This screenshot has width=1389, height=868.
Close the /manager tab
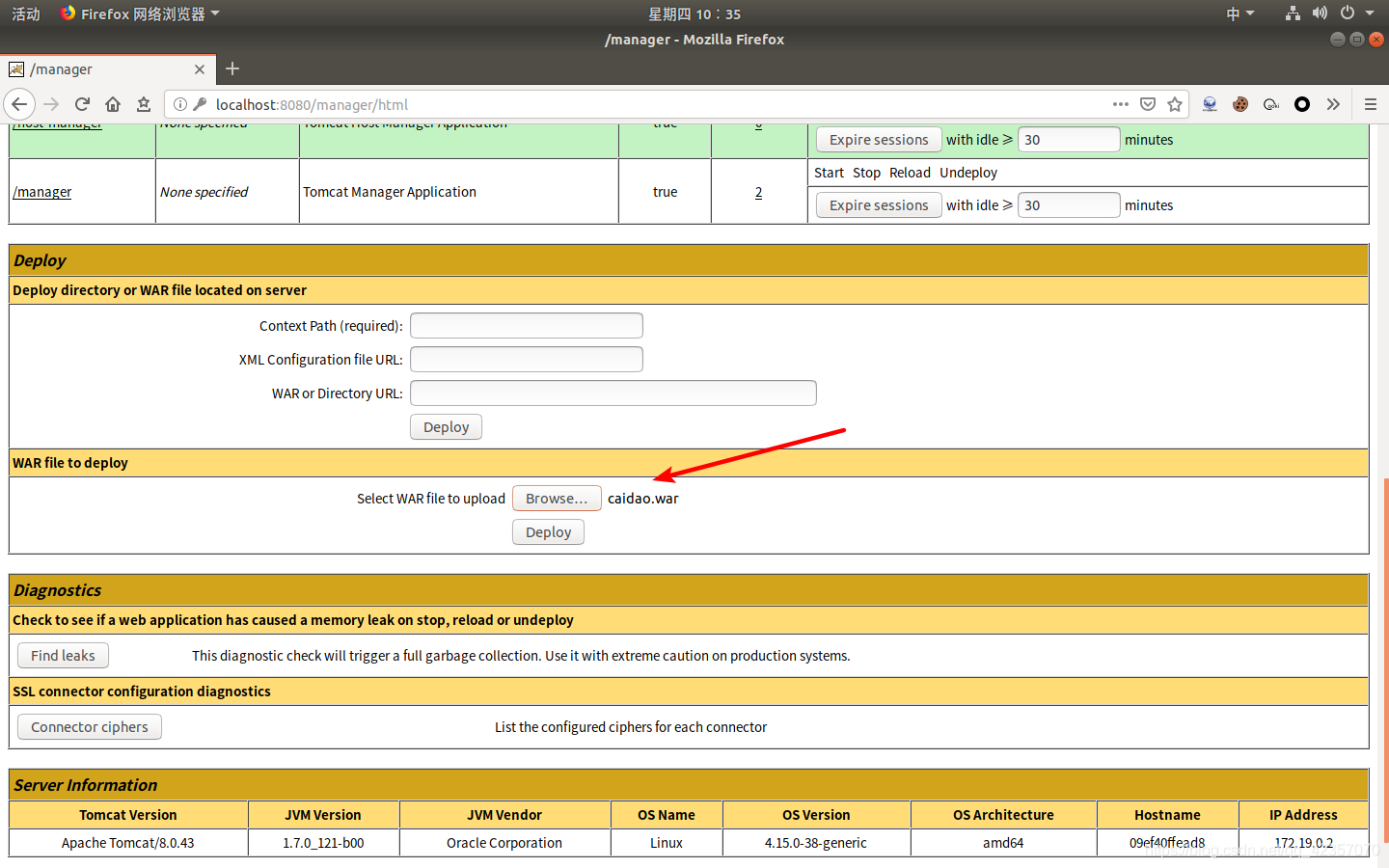(x=200, y=69)
